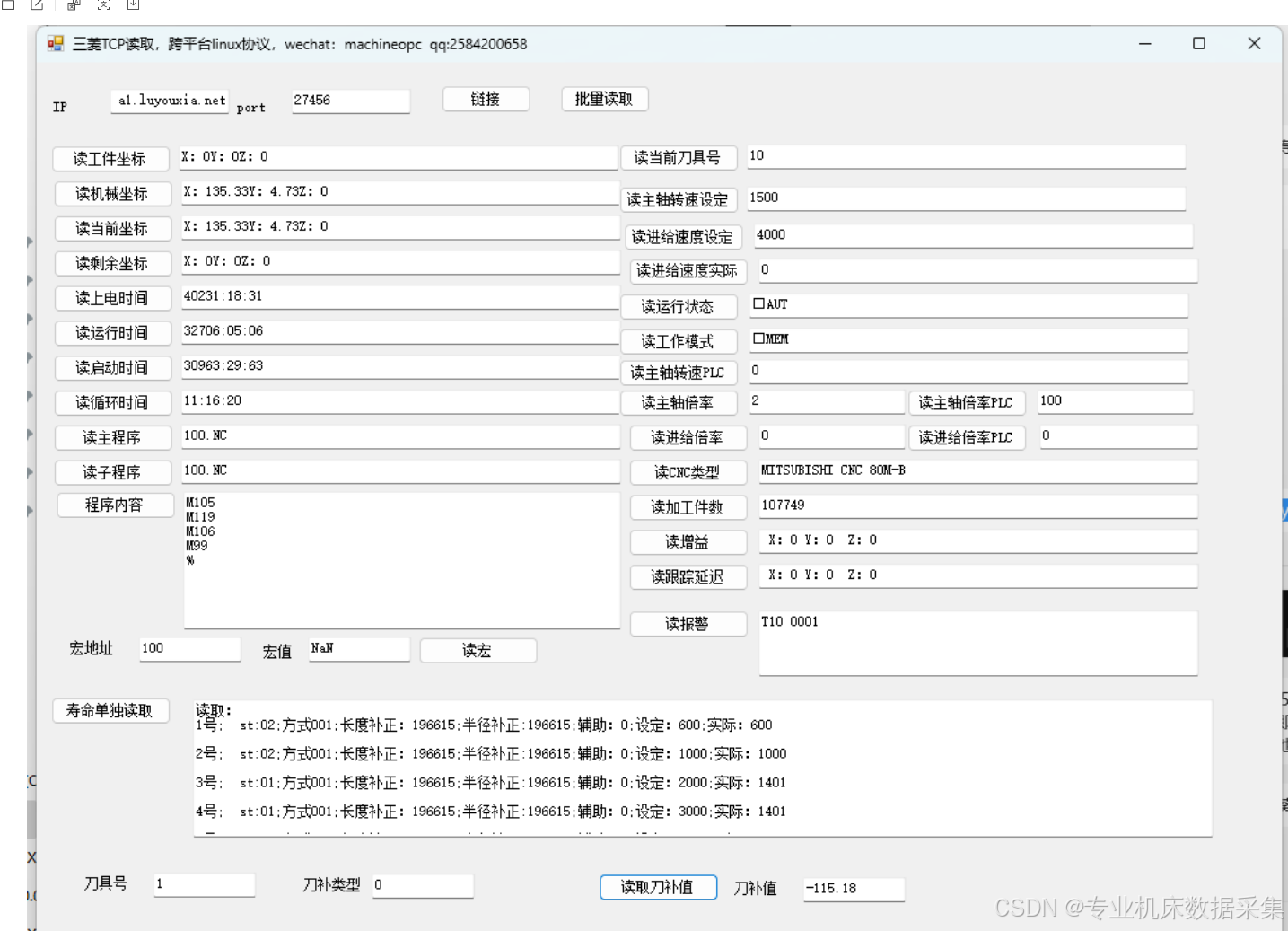
Task: Click the 读启动时间 button
Action: click(112, 368)
